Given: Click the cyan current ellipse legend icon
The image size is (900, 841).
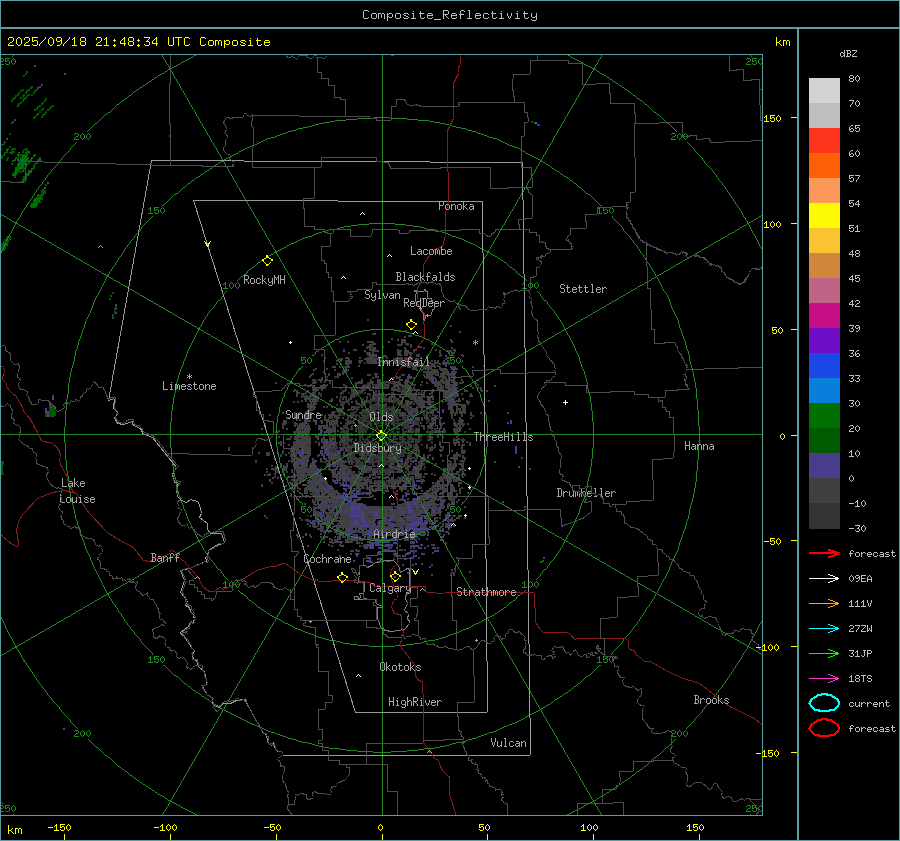Looking at the screenshot, I should 824,703.
